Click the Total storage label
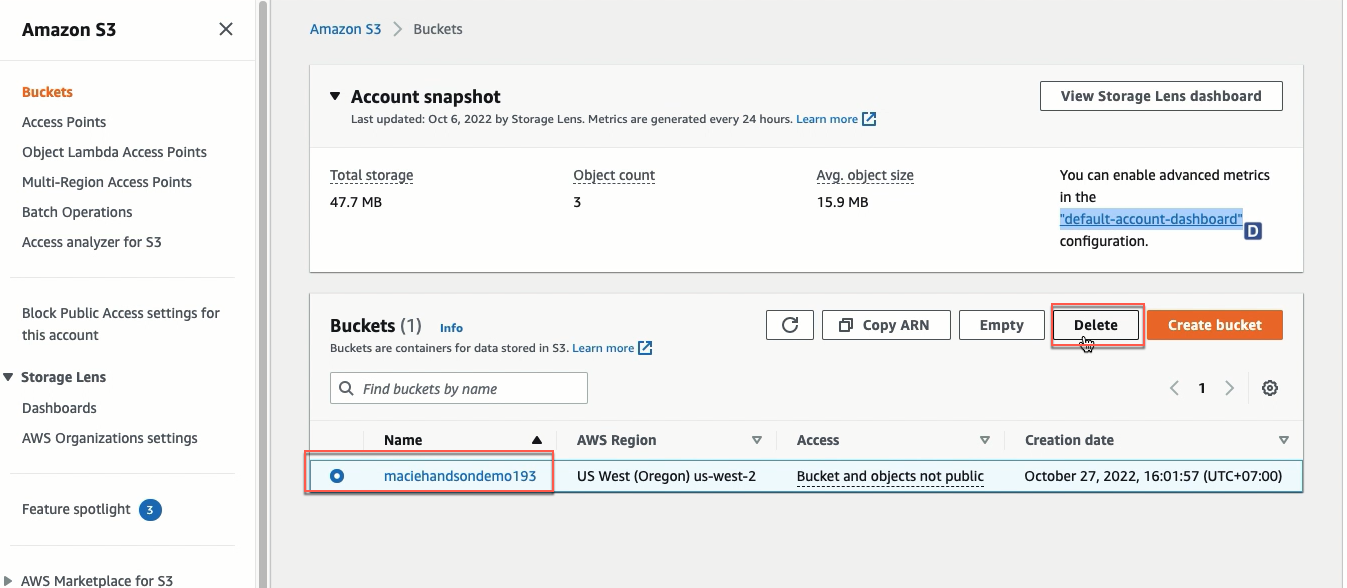This screenshot has height=588, width=1347. pos(371,175)
